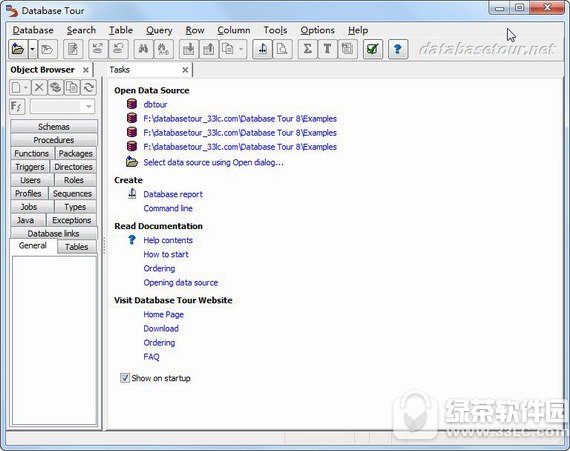The width and height of the screenshot is (570, 451).
Task: Open the Help menu
Action: click(x=358, y=30)
